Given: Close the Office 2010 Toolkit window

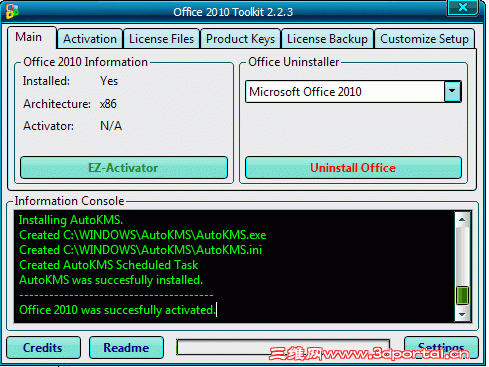Looking at the screenshot, I should tap(463, 7).
